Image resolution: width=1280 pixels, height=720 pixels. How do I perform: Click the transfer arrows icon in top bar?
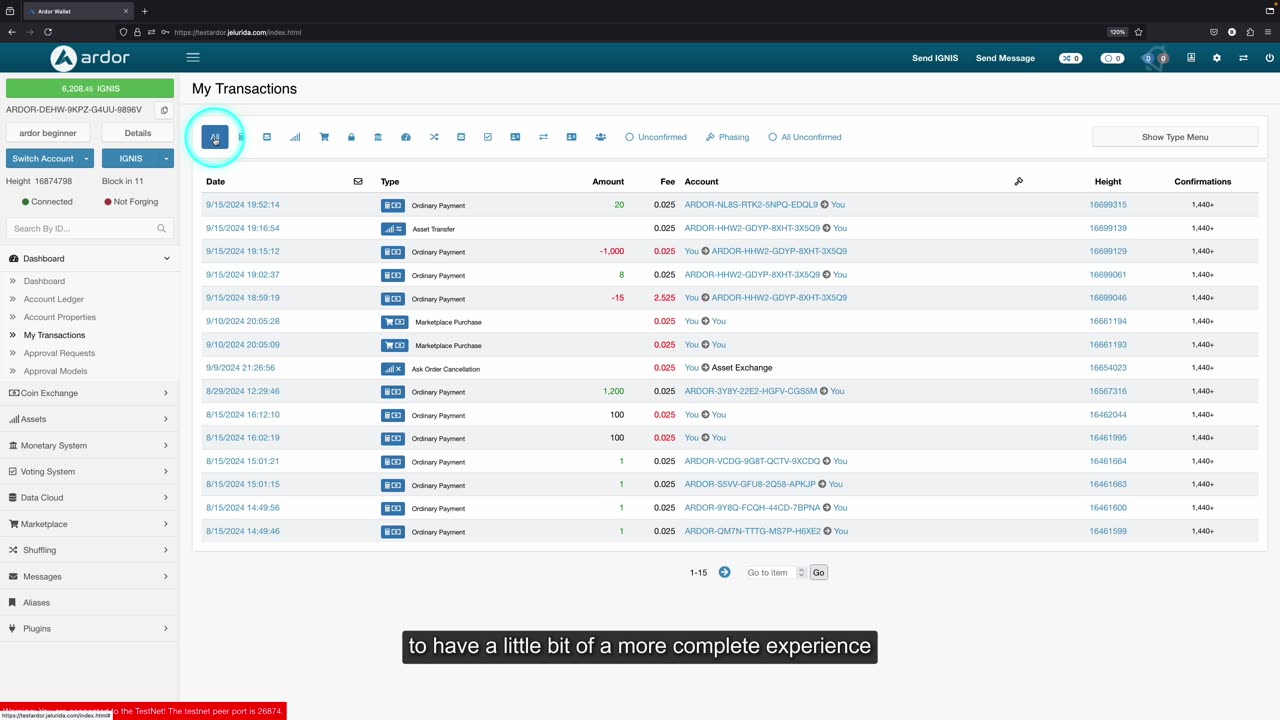coord(1243,58)
